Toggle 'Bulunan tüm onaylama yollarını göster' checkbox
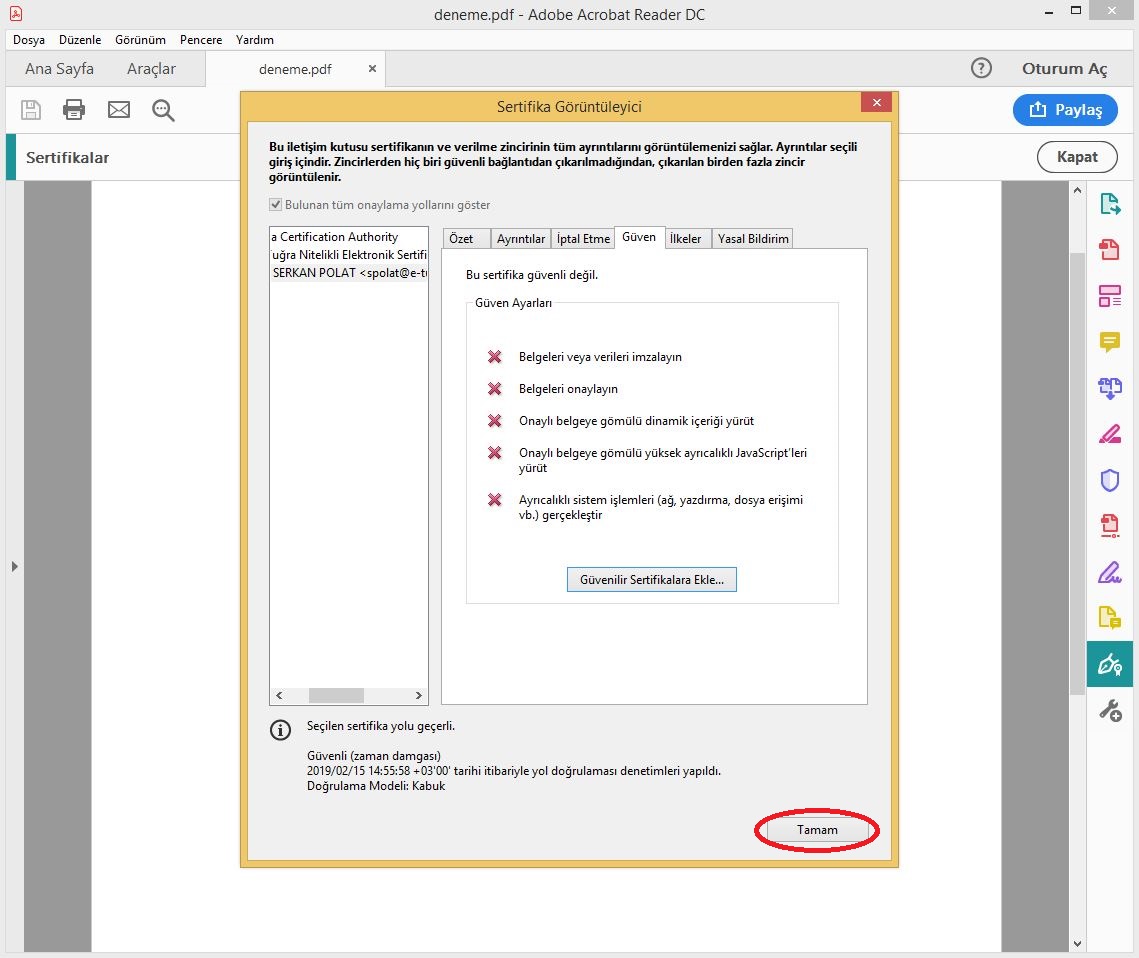This screenshot has width=1139, height=958. click(x=275, y=205)
